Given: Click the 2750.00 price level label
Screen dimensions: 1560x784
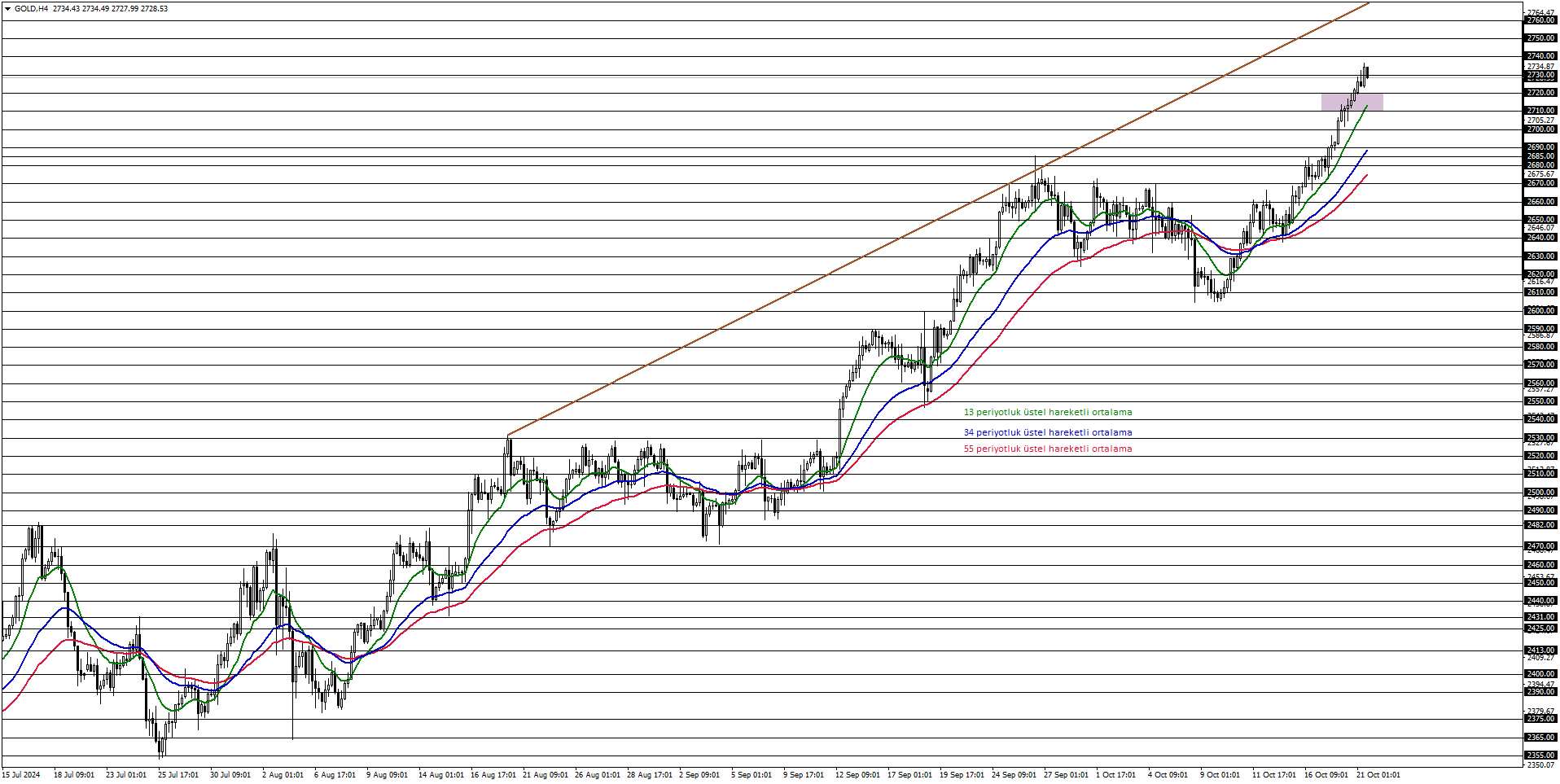Looking at the screenshot, I should (1540, 38).
